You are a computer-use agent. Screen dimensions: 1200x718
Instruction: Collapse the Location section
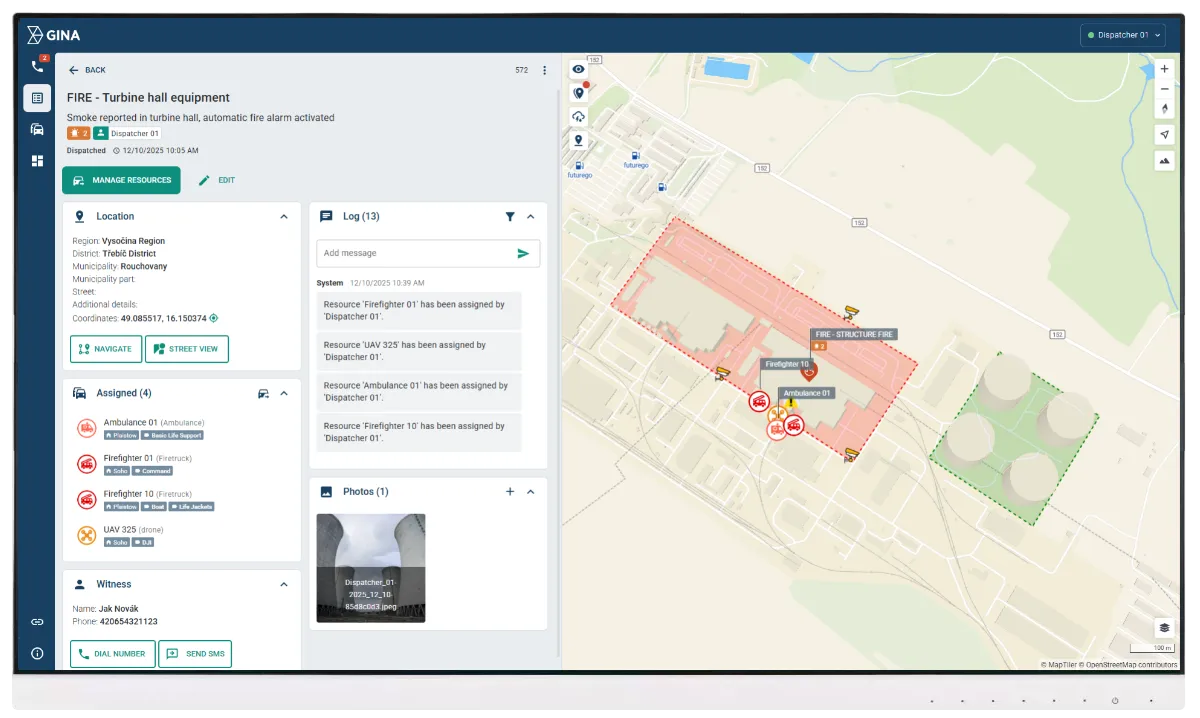click(284, 216)
